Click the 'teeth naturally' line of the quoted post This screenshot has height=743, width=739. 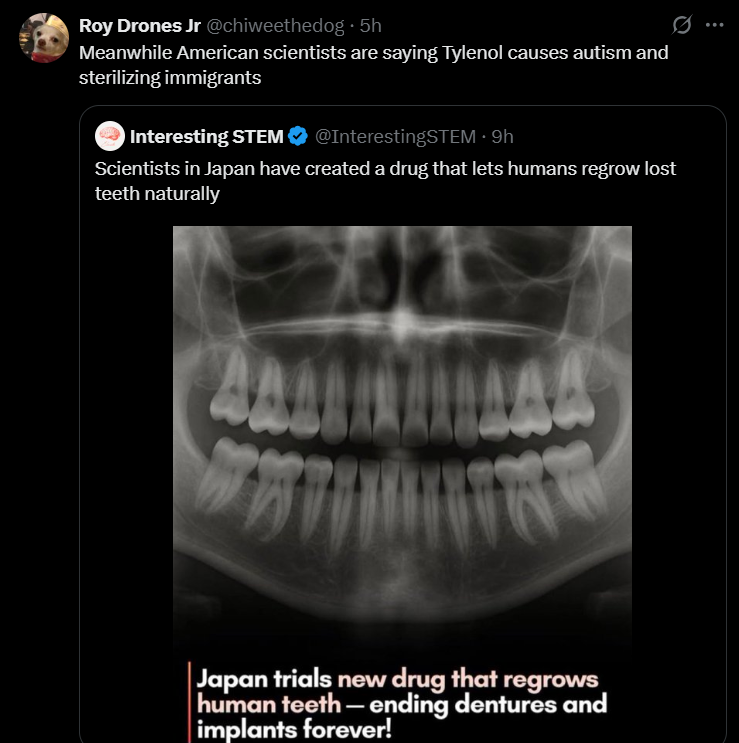[157, 194]
